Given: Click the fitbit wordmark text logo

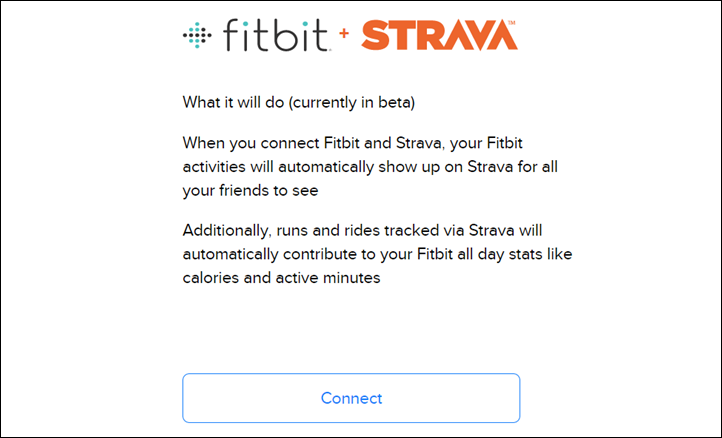Looking at the screenshot, I should coord(276,35).
